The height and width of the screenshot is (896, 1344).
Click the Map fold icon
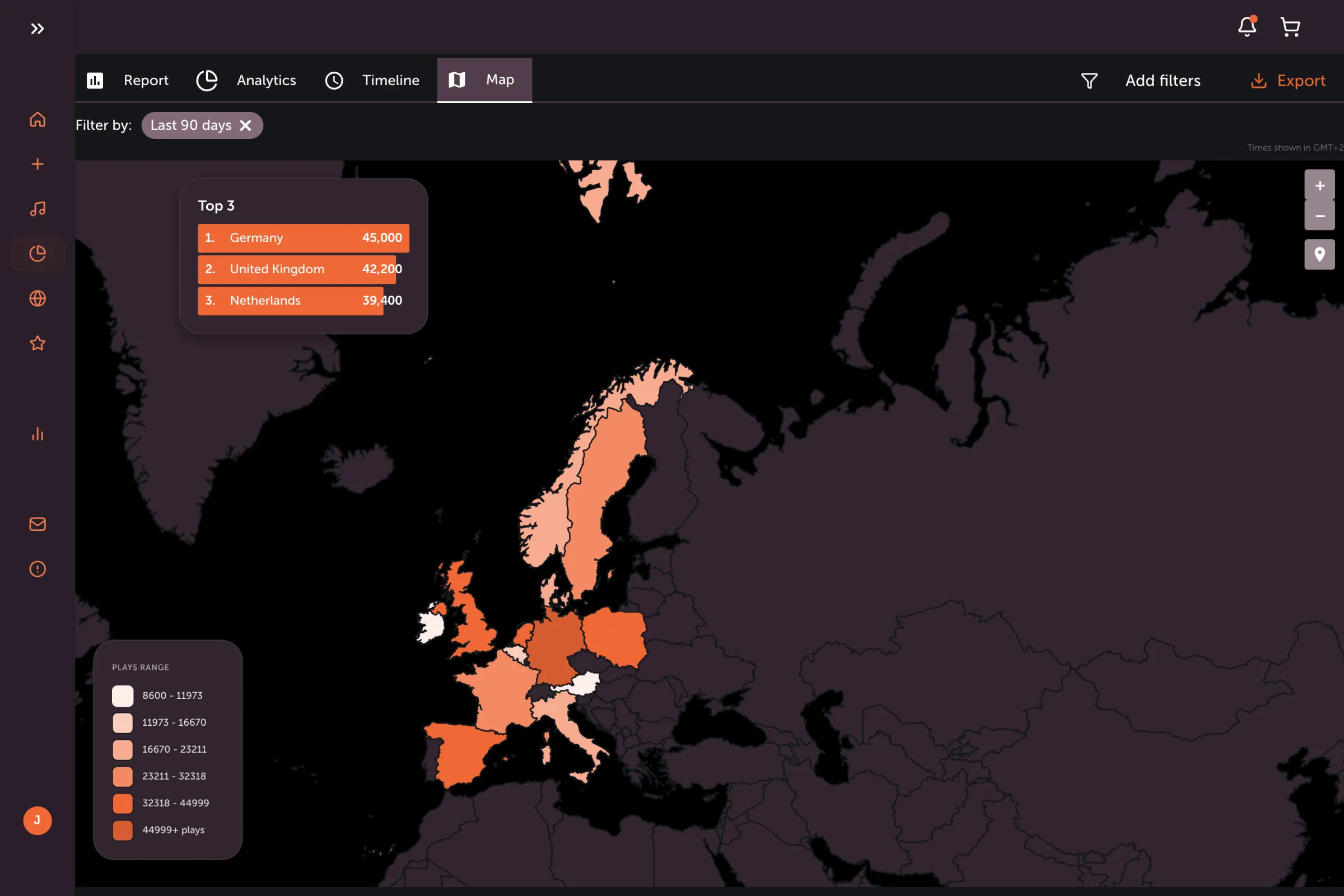tap(456, 80)
